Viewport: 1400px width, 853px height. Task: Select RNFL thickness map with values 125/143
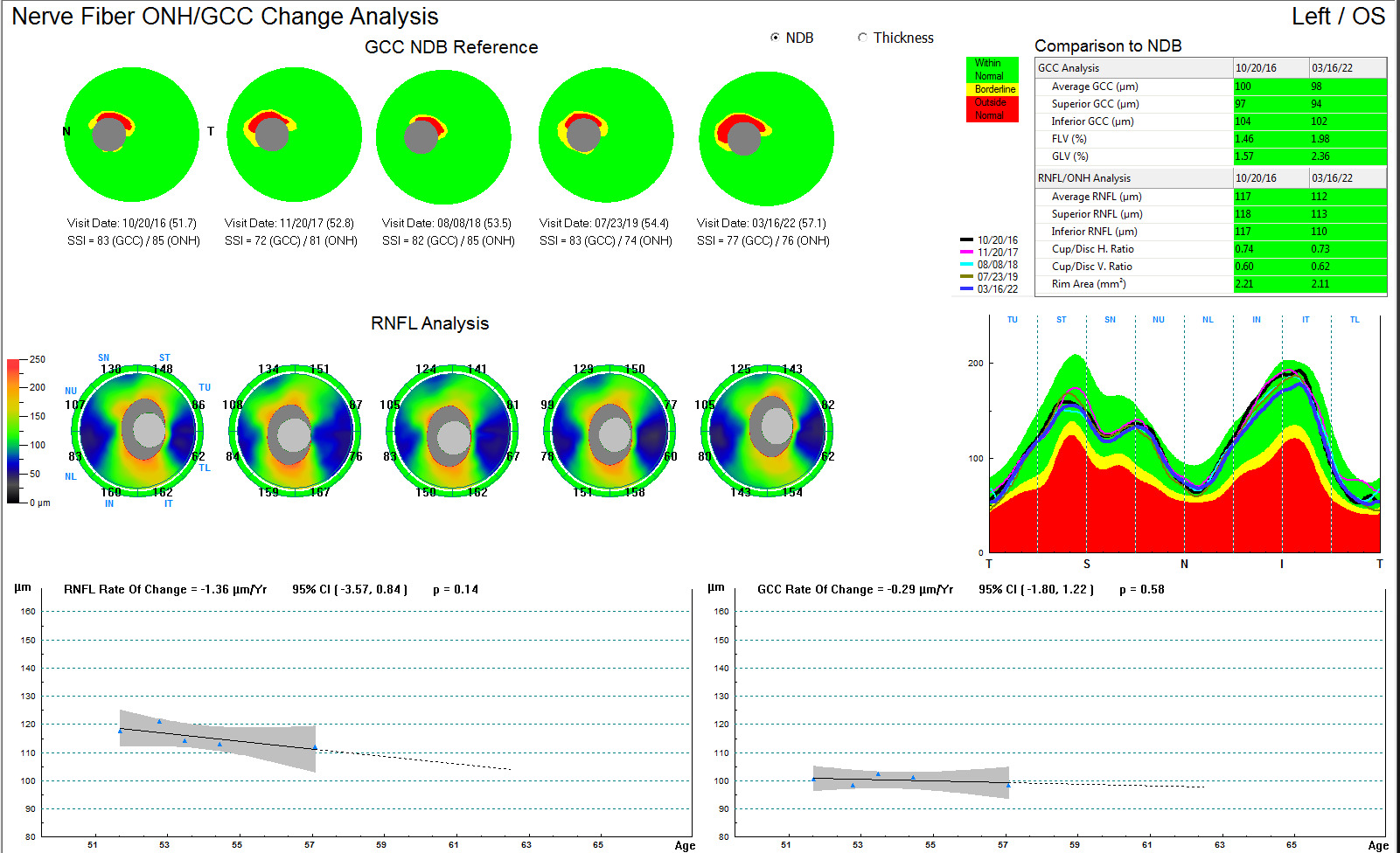click(x=767, y=431)
